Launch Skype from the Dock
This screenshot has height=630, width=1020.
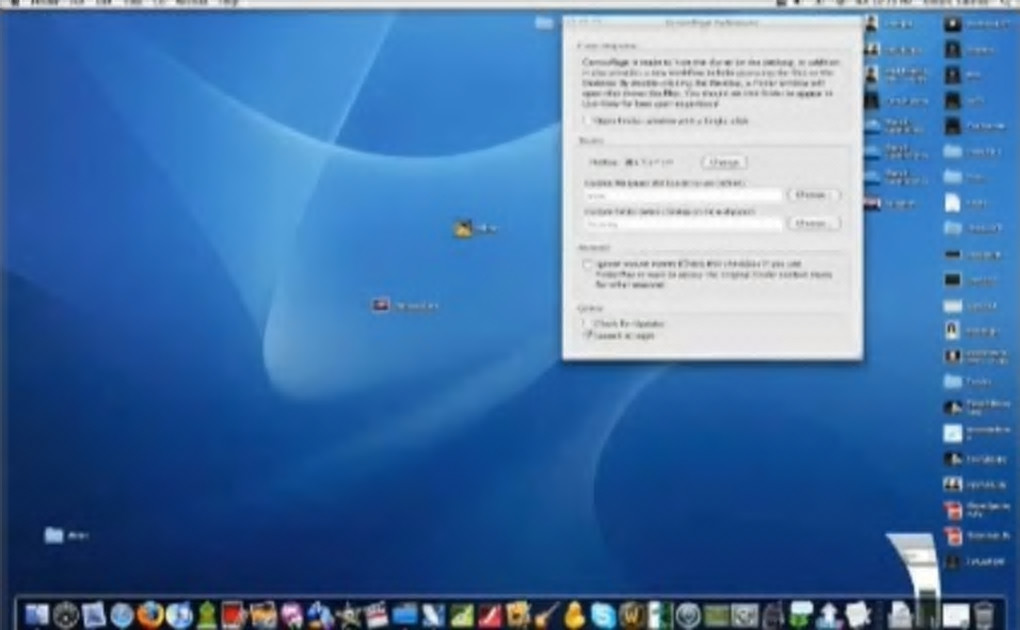point(603,614)
